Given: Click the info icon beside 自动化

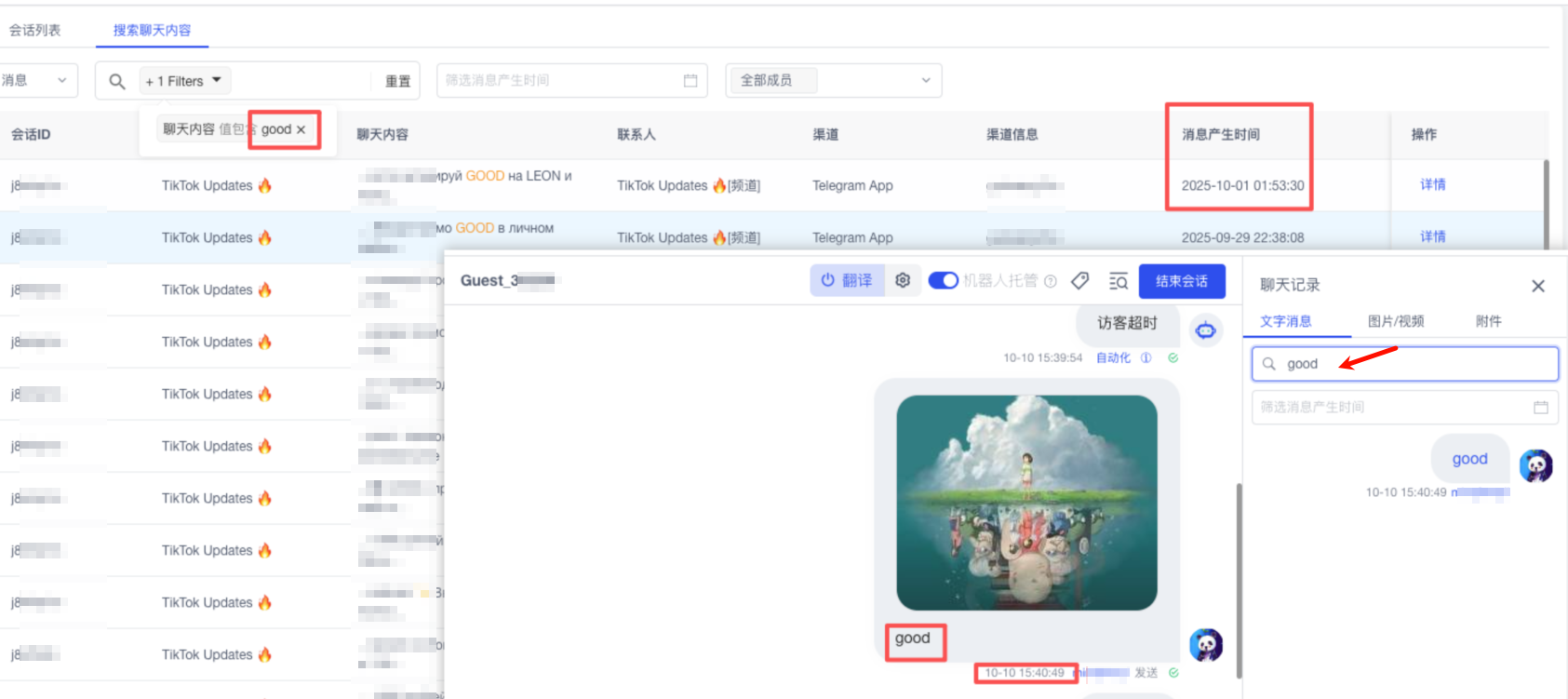Looking at the screenshot, I should (1146, 357).
